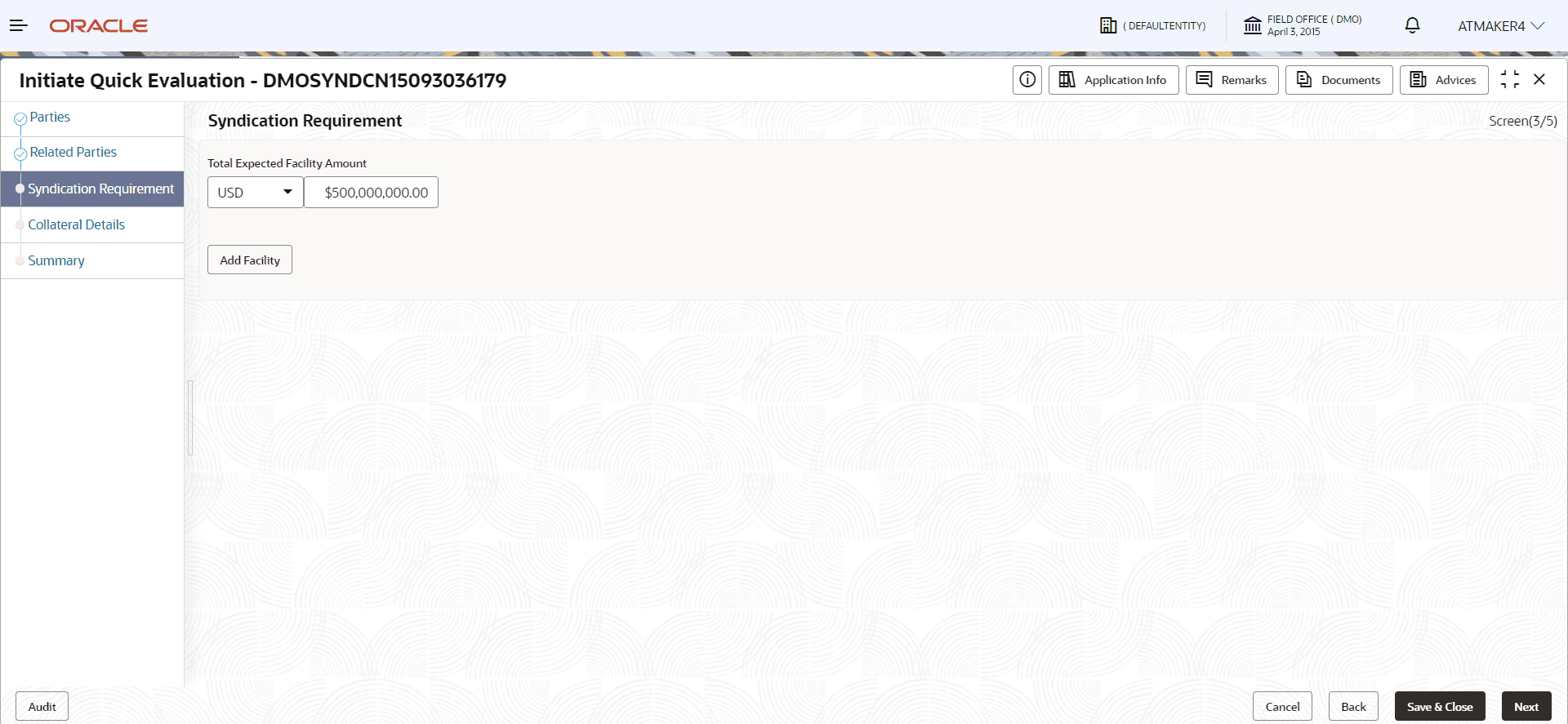Click the Field Office bank icon
Screen dimensions: 1568x724
coord(1252,26)
